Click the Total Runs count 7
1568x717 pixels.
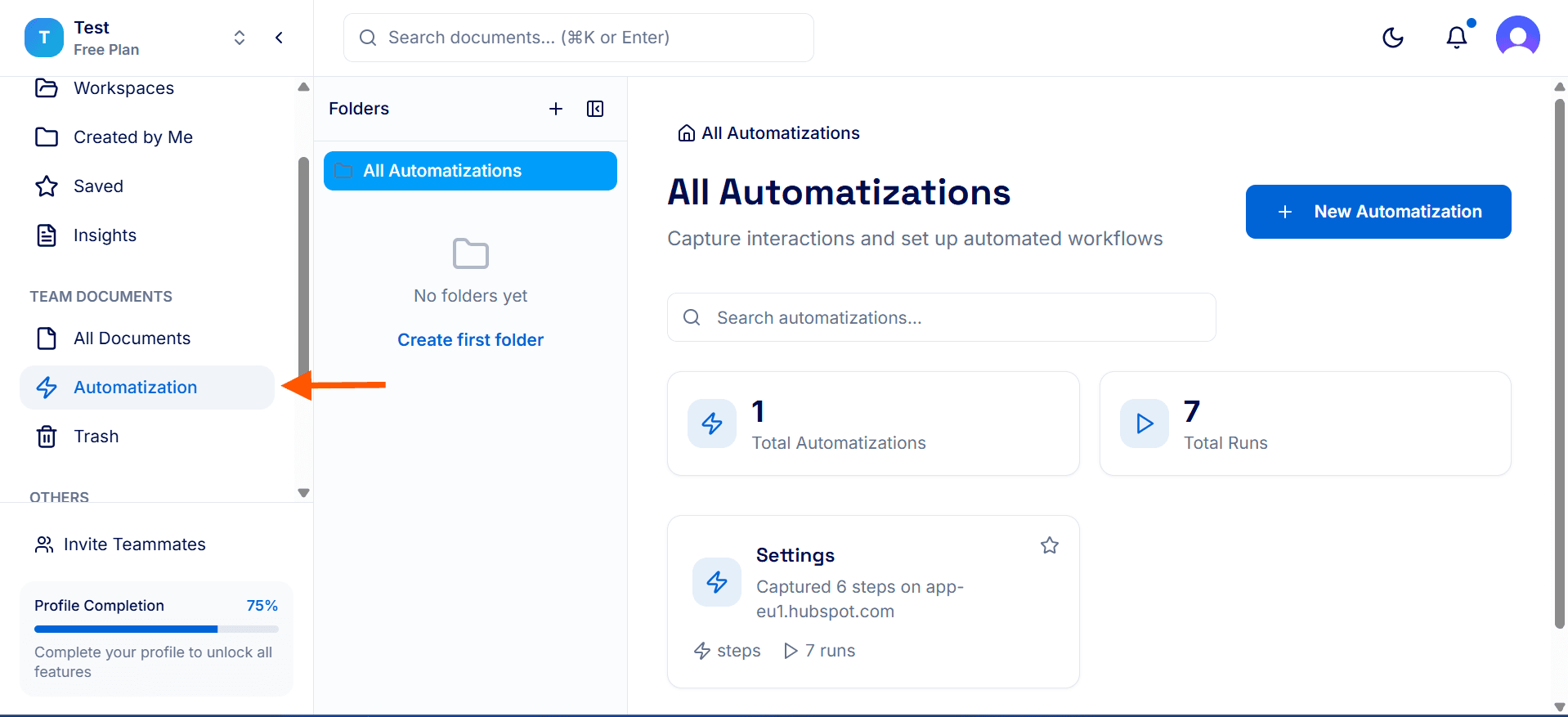(x=1192, y=411)
